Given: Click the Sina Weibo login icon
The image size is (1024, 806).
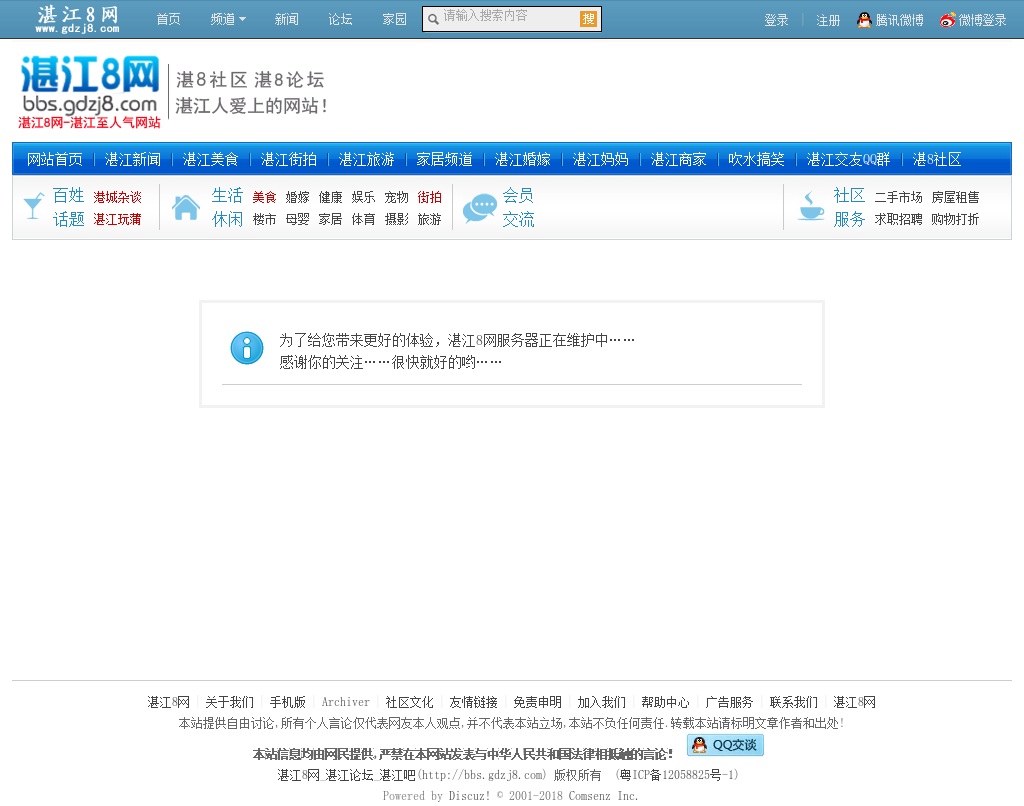Looking at the screenshot, I should 947,20.
